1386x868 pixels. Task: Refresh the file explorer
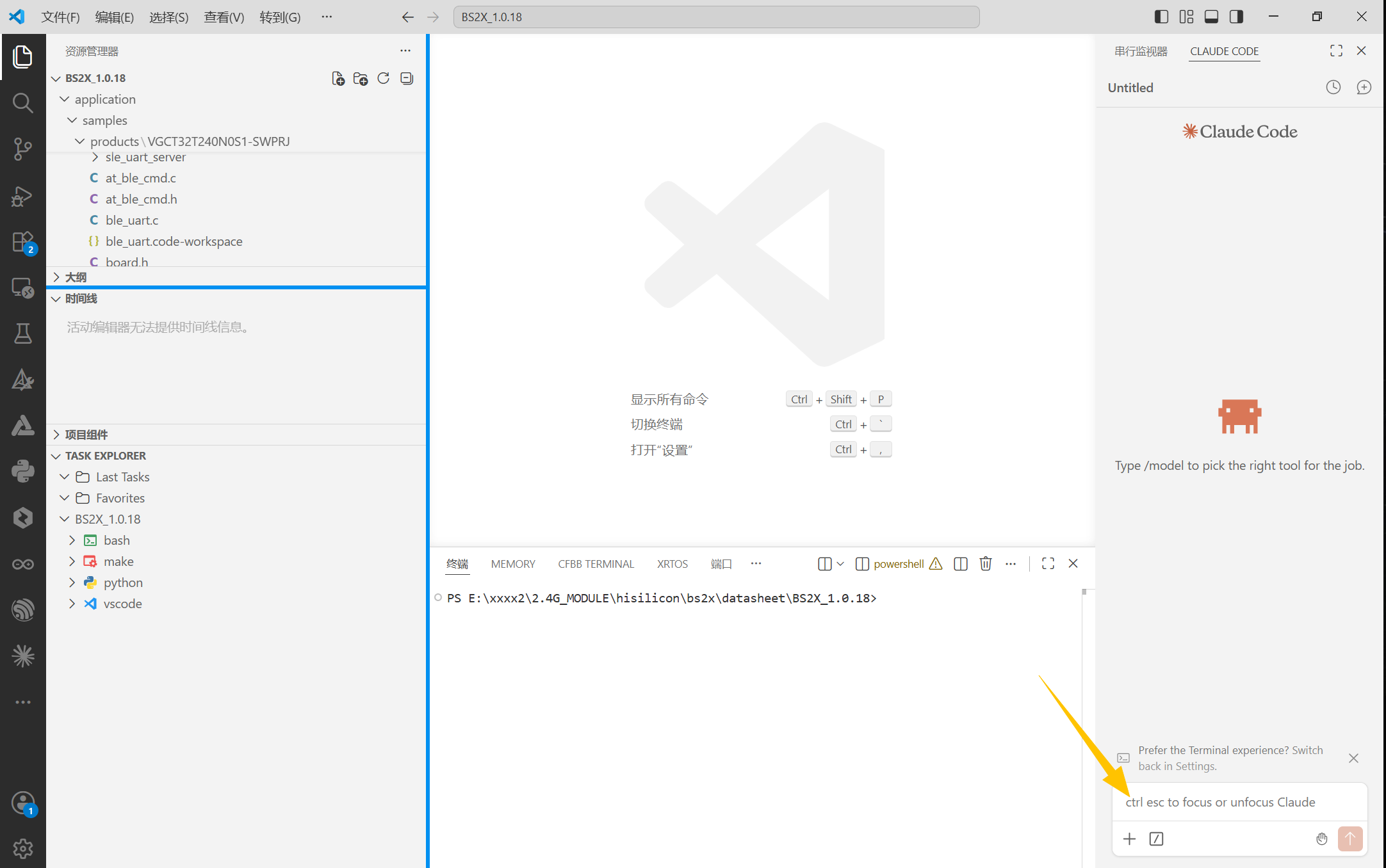384,78
